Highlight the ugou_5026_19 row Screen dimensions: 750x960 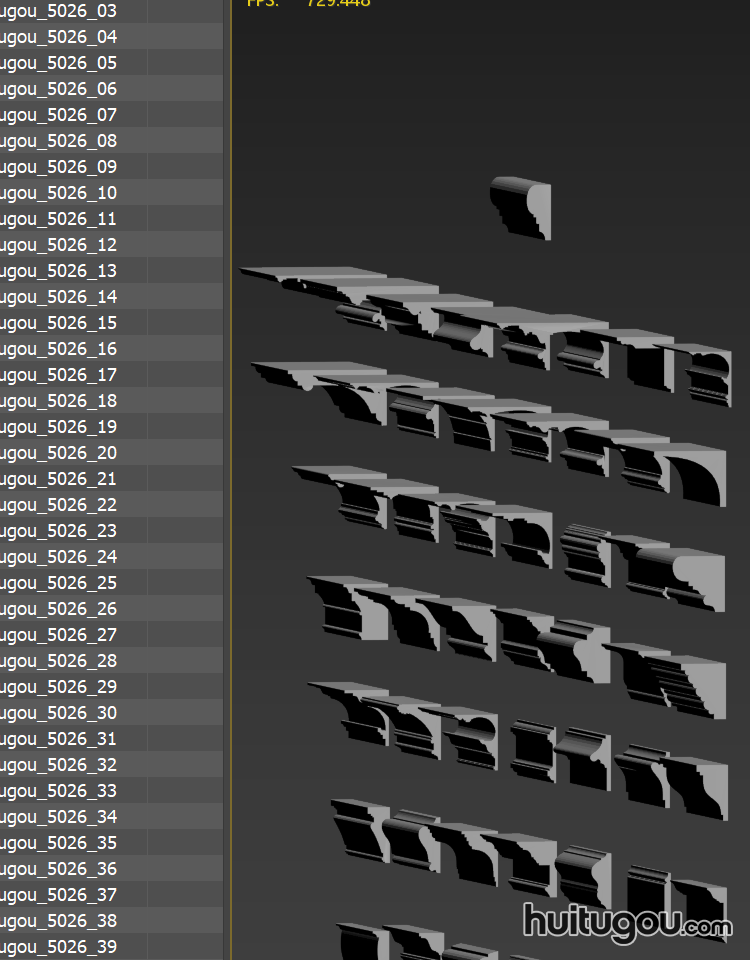pyautogui.click(x=111, y=427)
